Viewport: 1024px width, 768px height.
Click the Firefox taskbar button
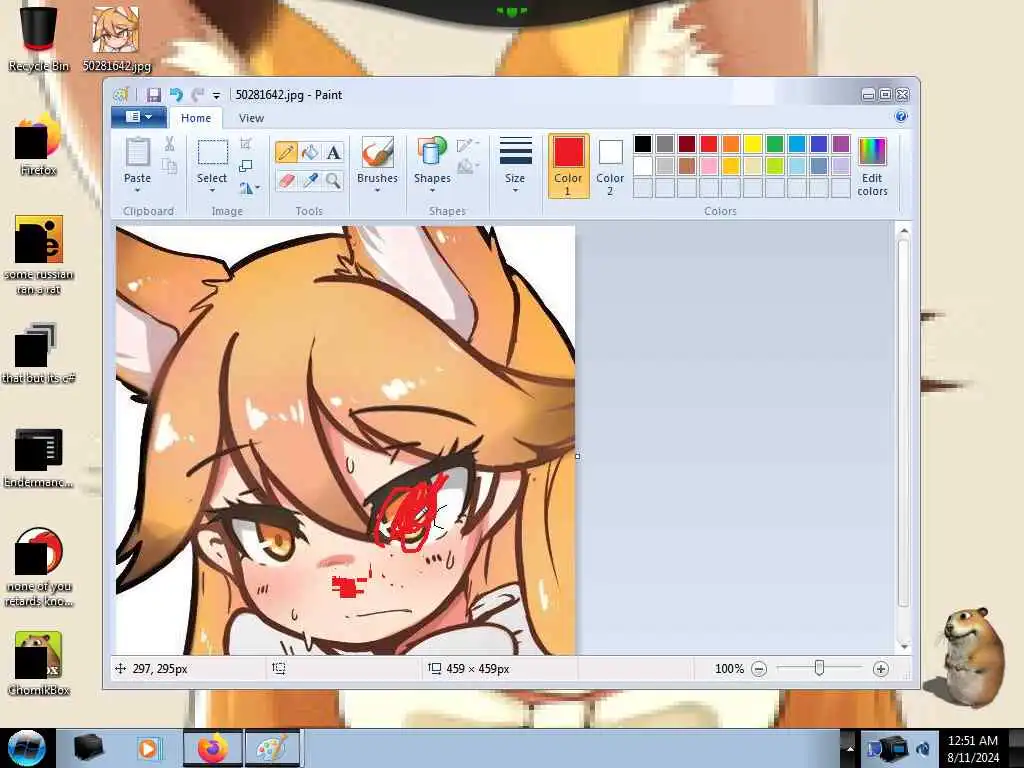tap(212, 748)
